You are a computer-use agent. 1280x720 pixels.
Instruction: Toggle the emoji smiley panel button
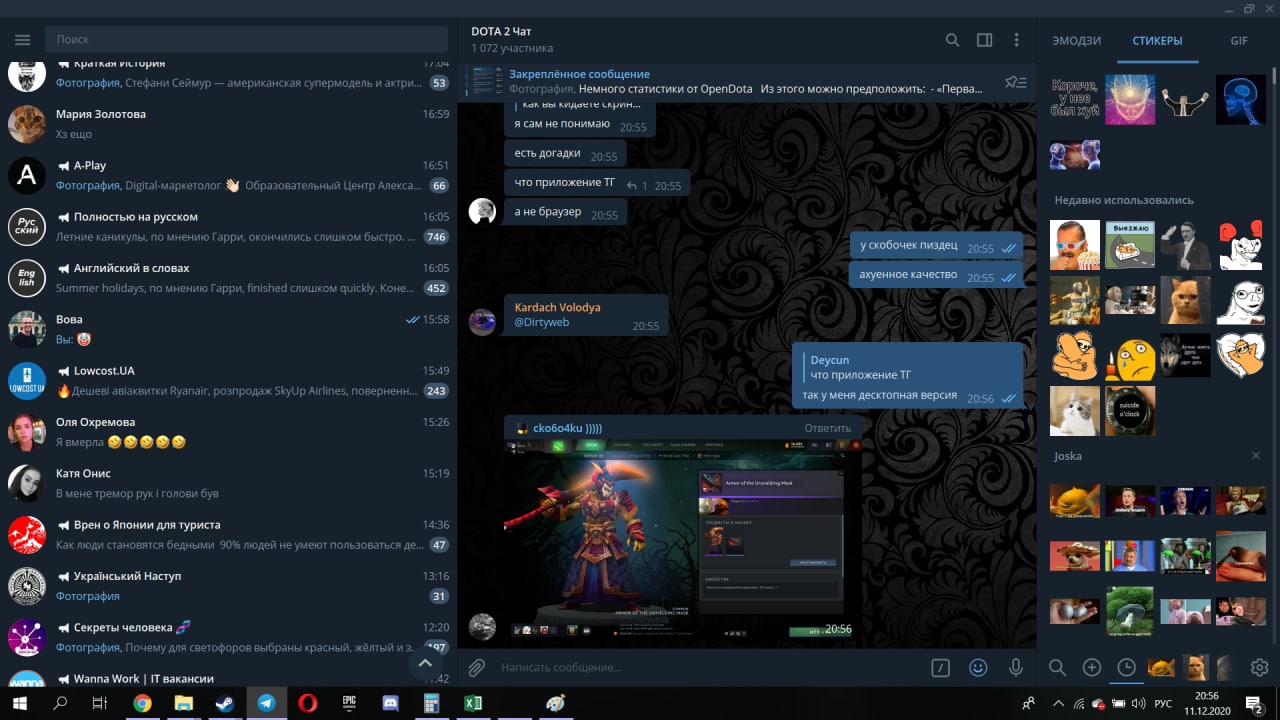click(978, 667)
